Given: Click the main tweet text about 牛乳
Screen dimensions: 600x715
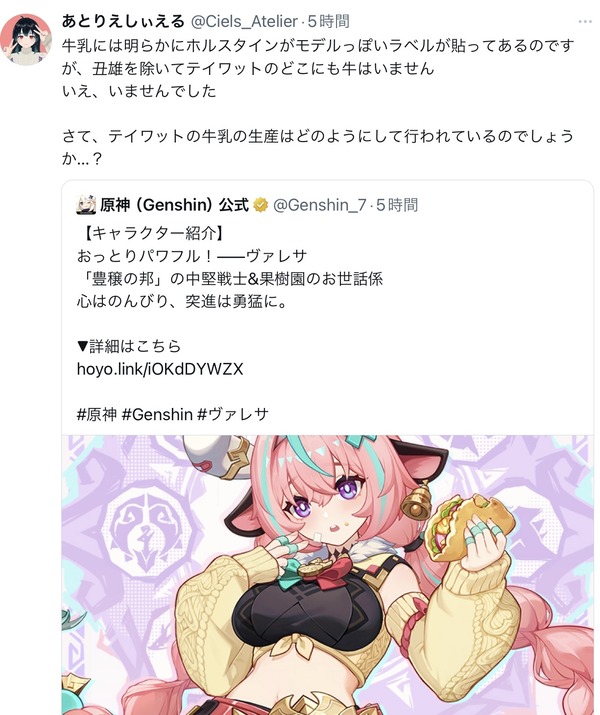Looking at the screenshot, I should (x=318, y=68).
